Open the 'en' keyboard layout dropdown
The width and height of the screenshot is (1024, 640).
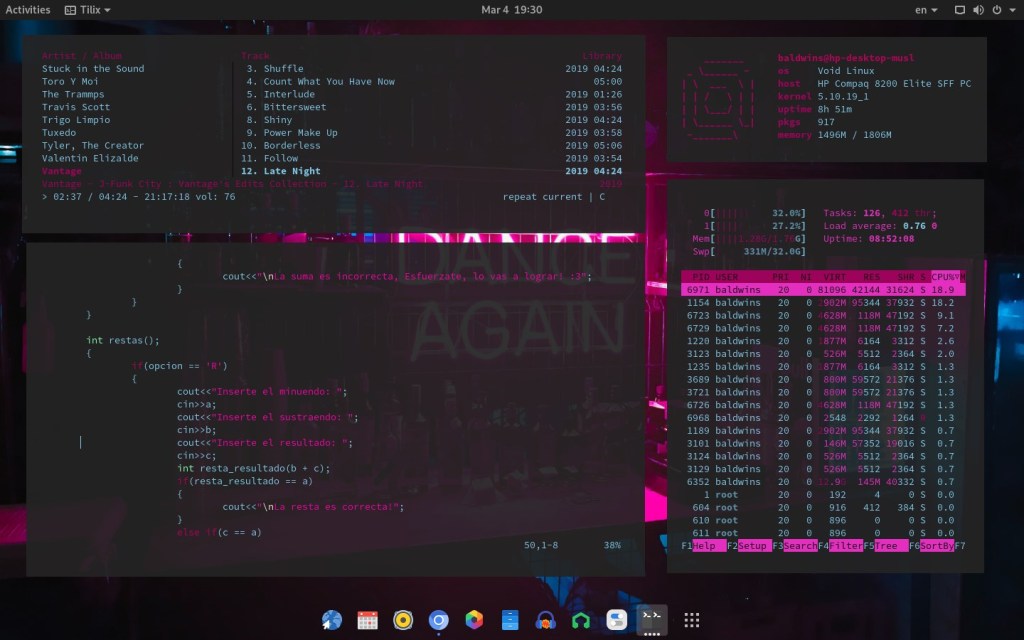point(927,9)
